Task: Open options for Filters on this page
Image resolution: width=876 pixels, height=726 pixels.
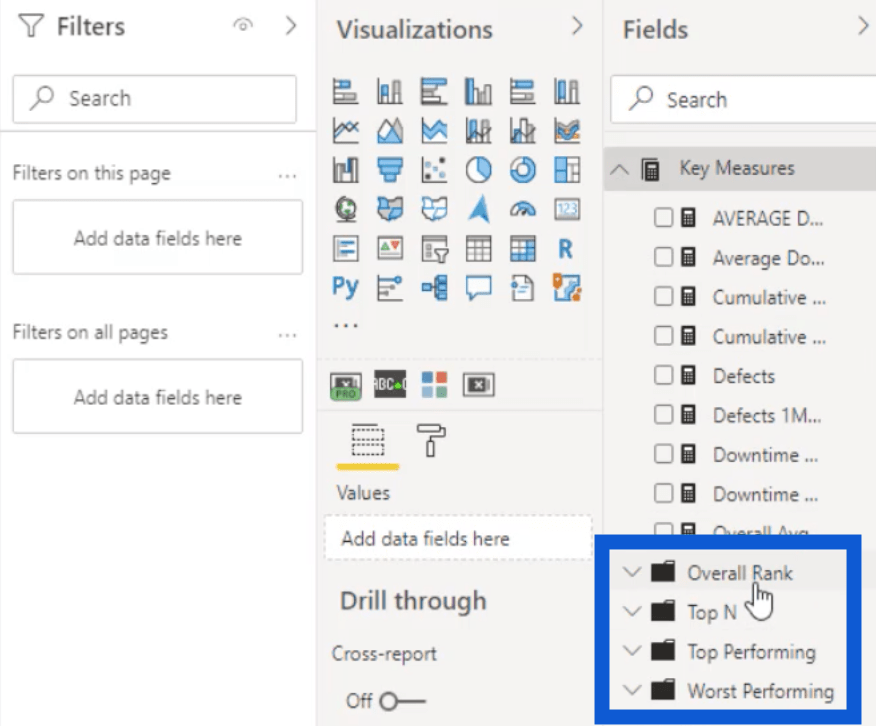Action: [x=287, y=176]
